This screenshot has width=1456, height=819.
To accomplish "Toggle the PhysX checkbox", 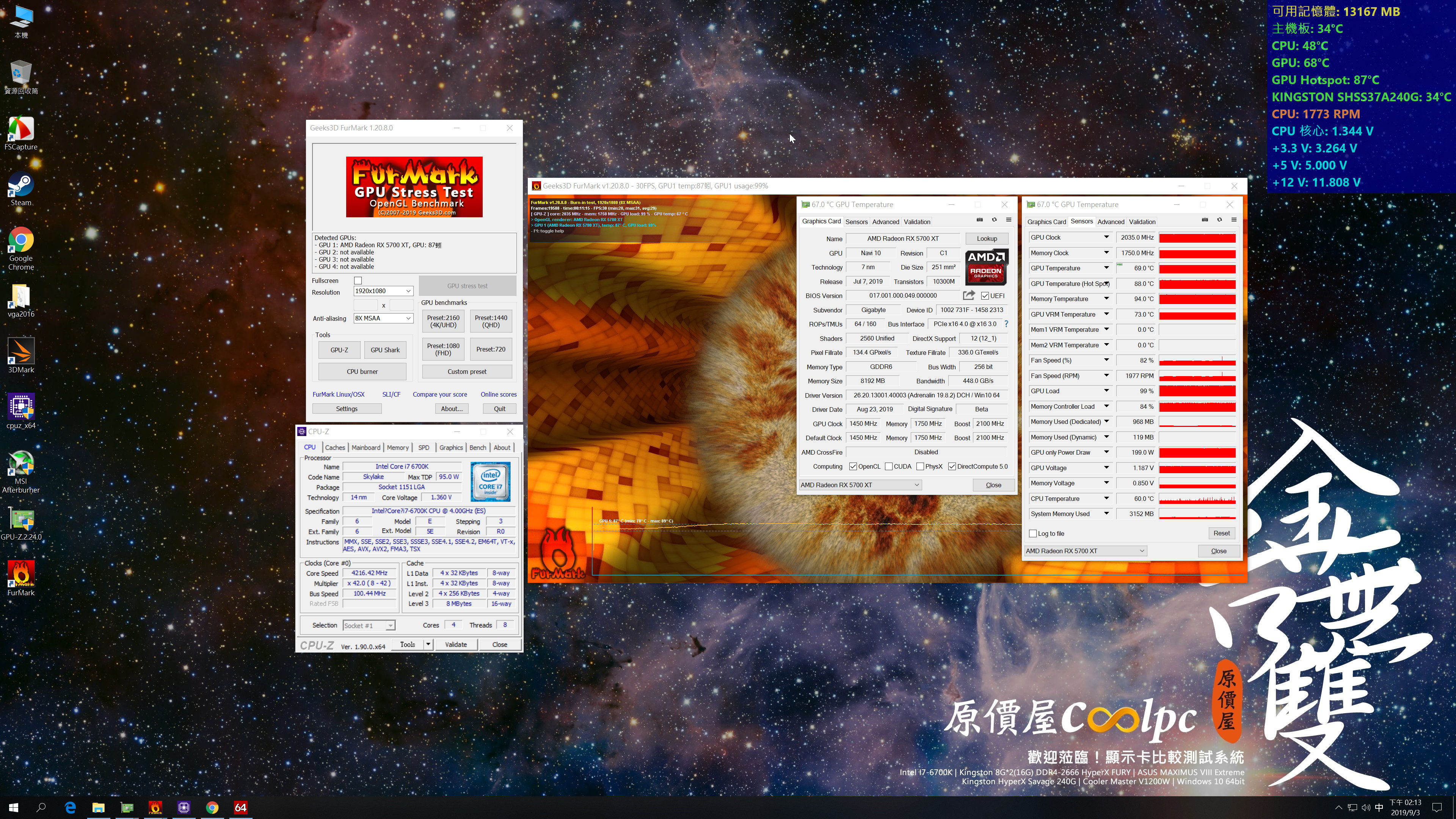I will [920, 466].
